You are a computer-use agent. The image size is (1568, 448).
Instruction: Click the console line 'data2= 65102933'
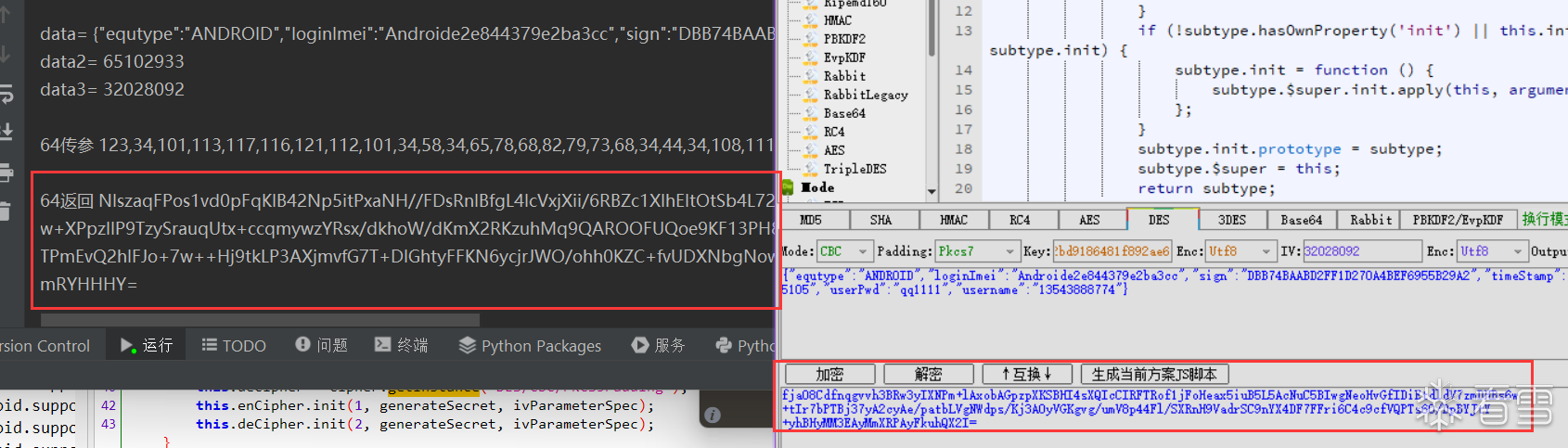tap(112, 61)
